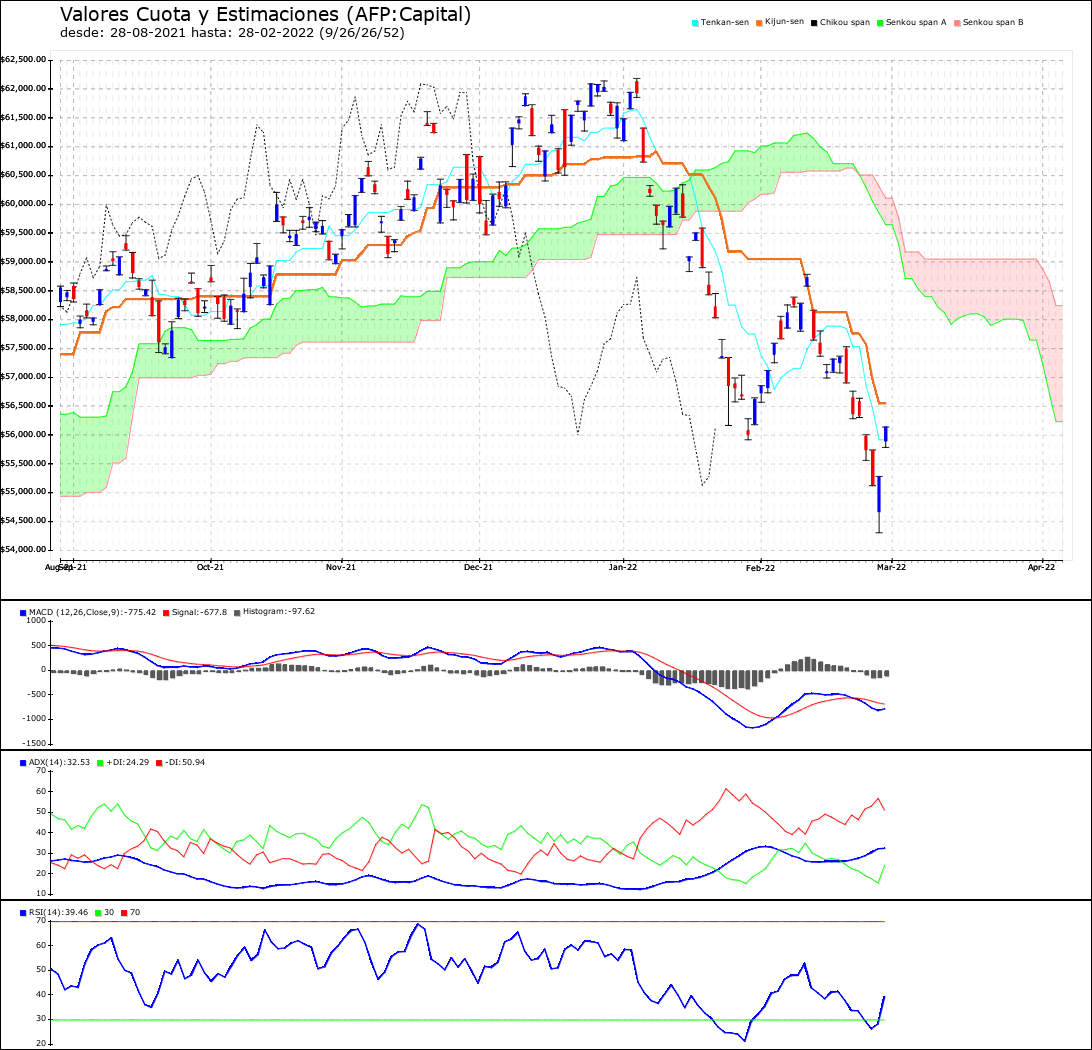Click the Senkou span B legend label

pyautogui.click(x=993, y=22)
